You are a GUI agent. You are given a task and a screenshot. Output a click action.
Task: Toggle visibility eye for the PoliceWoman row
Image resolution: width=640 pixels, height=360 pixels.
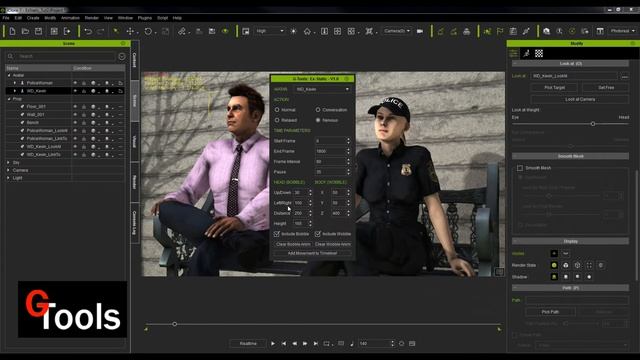(75, 83)
